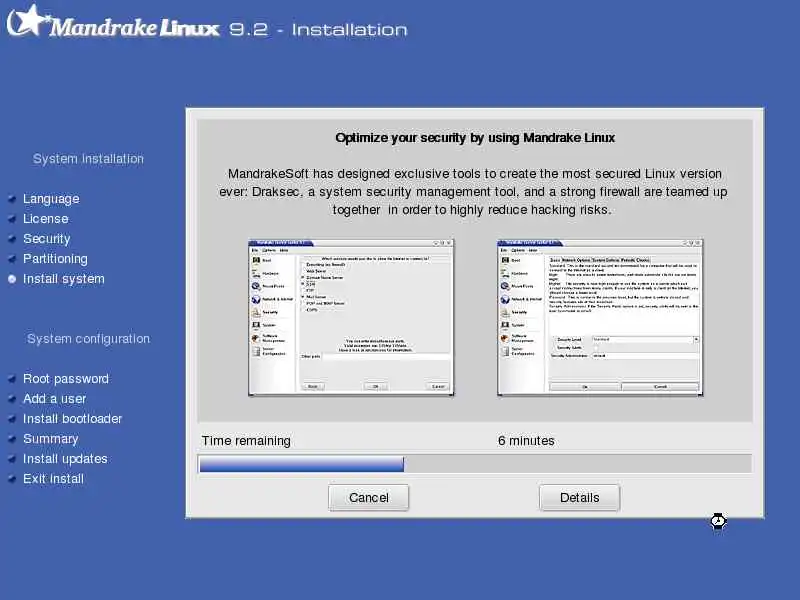Open the installation Details
The width and height of the screenshot is (800, 600).
tap(580, 497)
